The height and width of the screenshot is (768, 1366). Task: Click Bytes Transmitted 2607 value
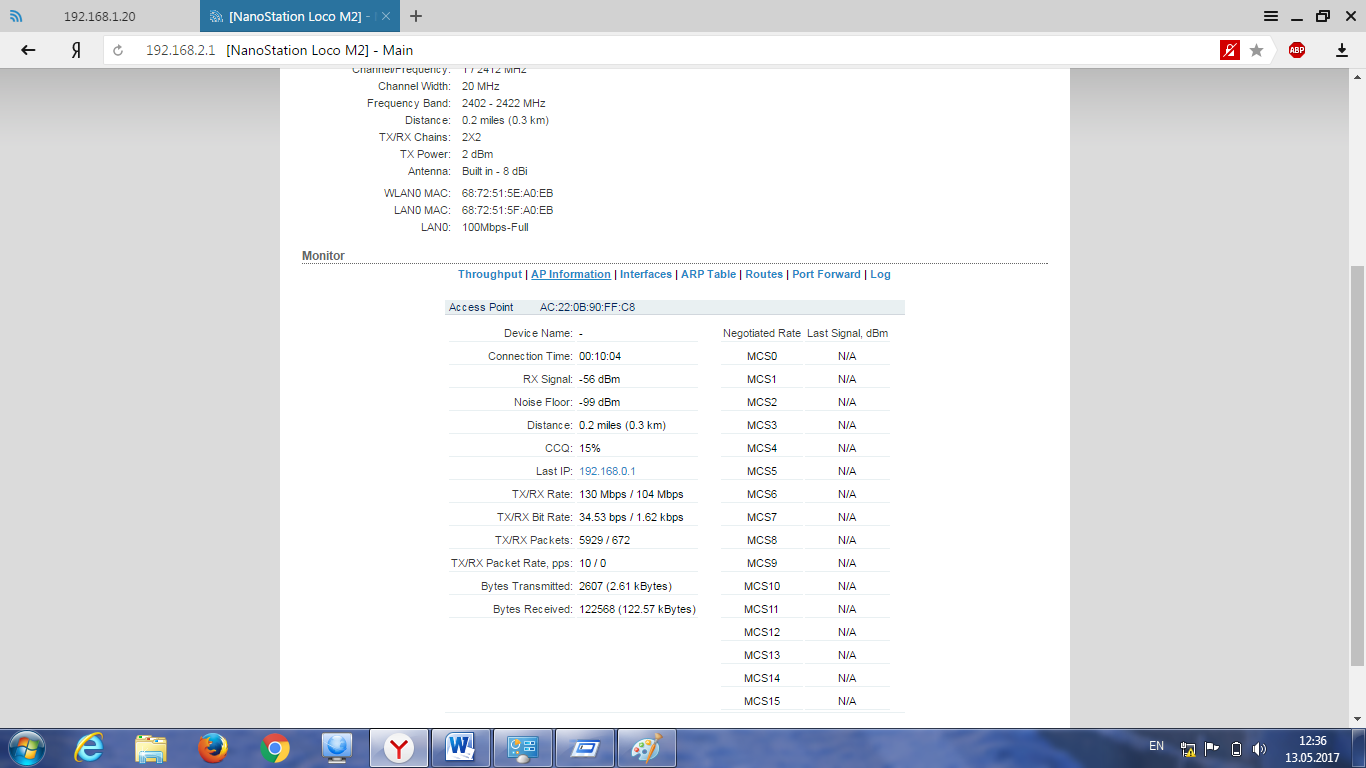pos(625,586)
